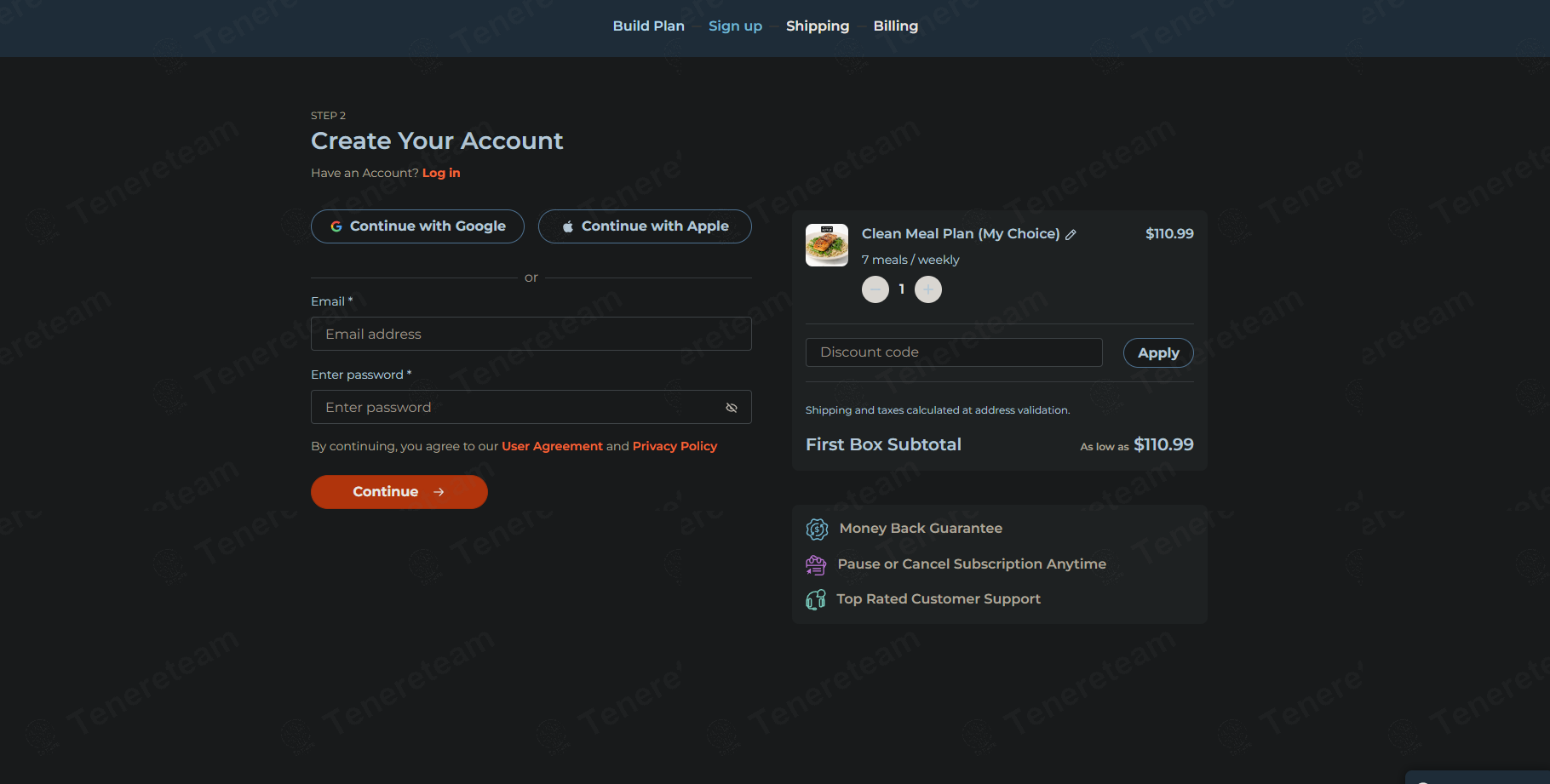The image size is (1550, 784).
Task: Click the Pause or Cancel Subscription icon
Action: coord(816,565)
